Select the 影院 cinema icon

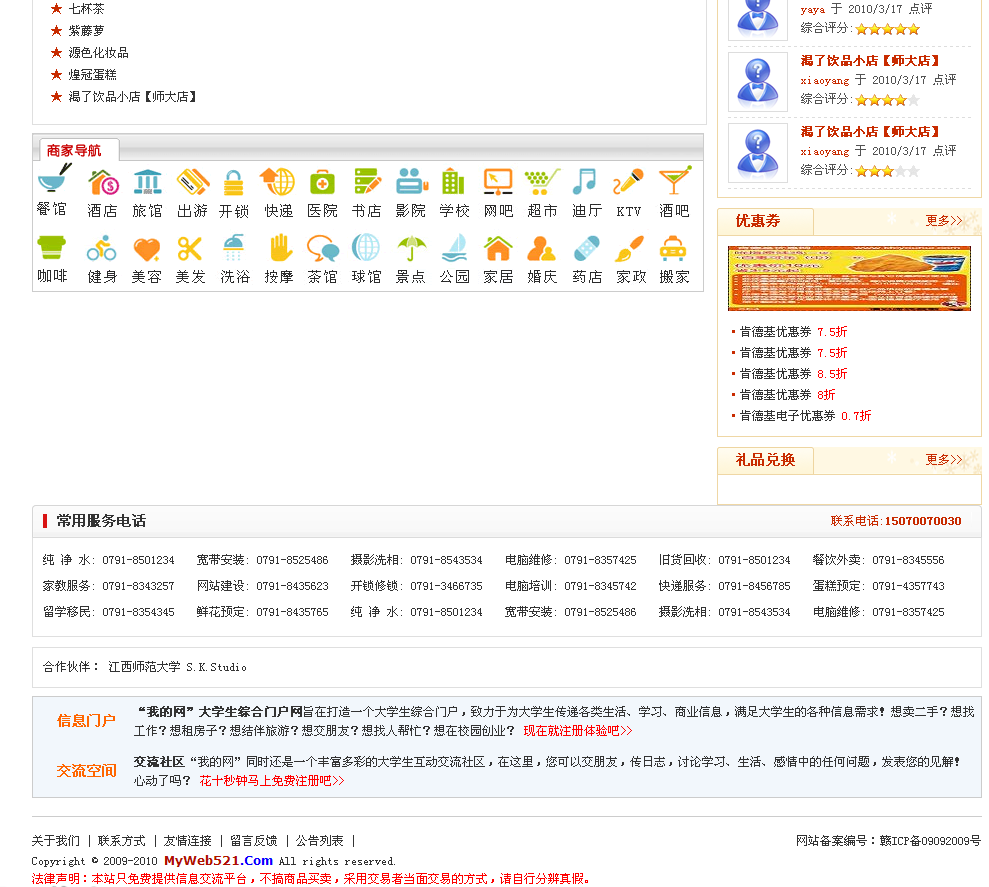(412, 182)
